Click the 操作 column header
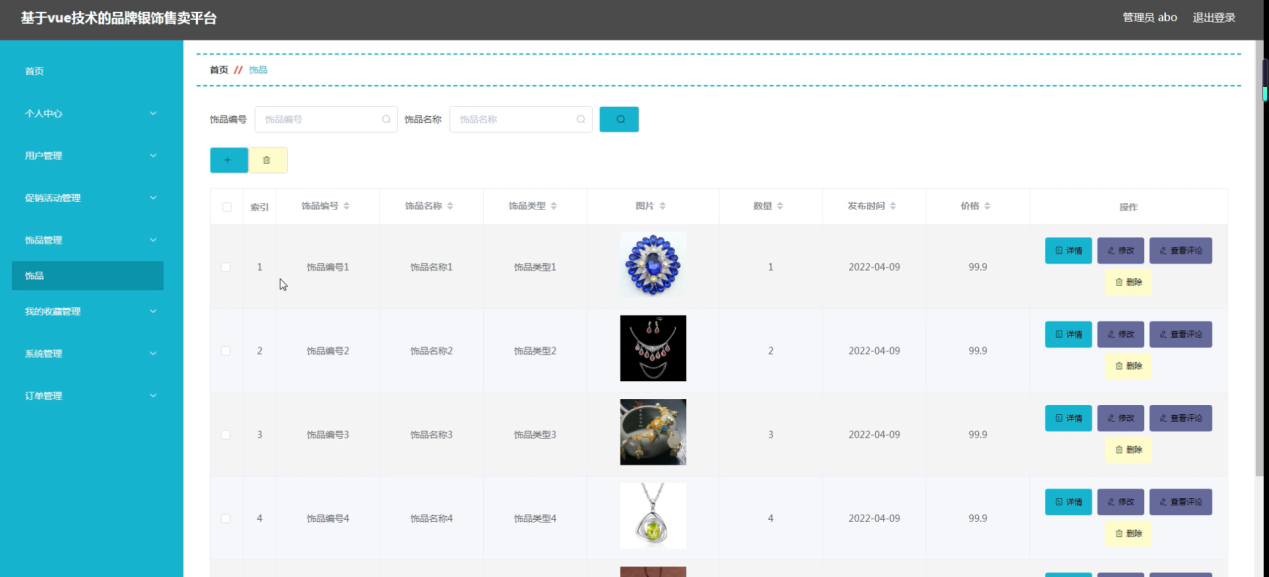The width and height of the screenshot is (1269, 577). tap(1128, 207)
